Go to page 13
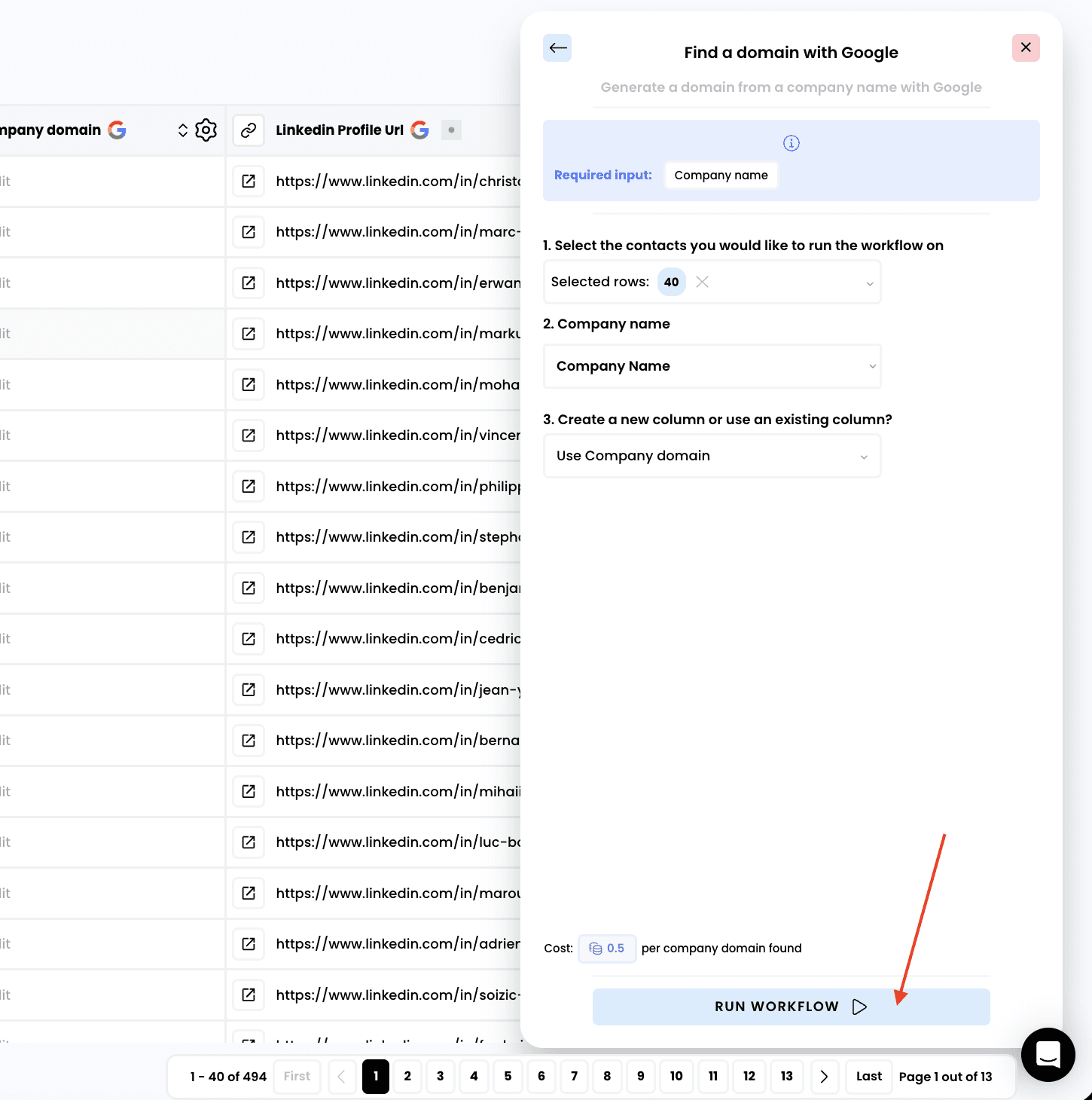The width and height of the screenshot is (1092, 1100). (786, 1076)
